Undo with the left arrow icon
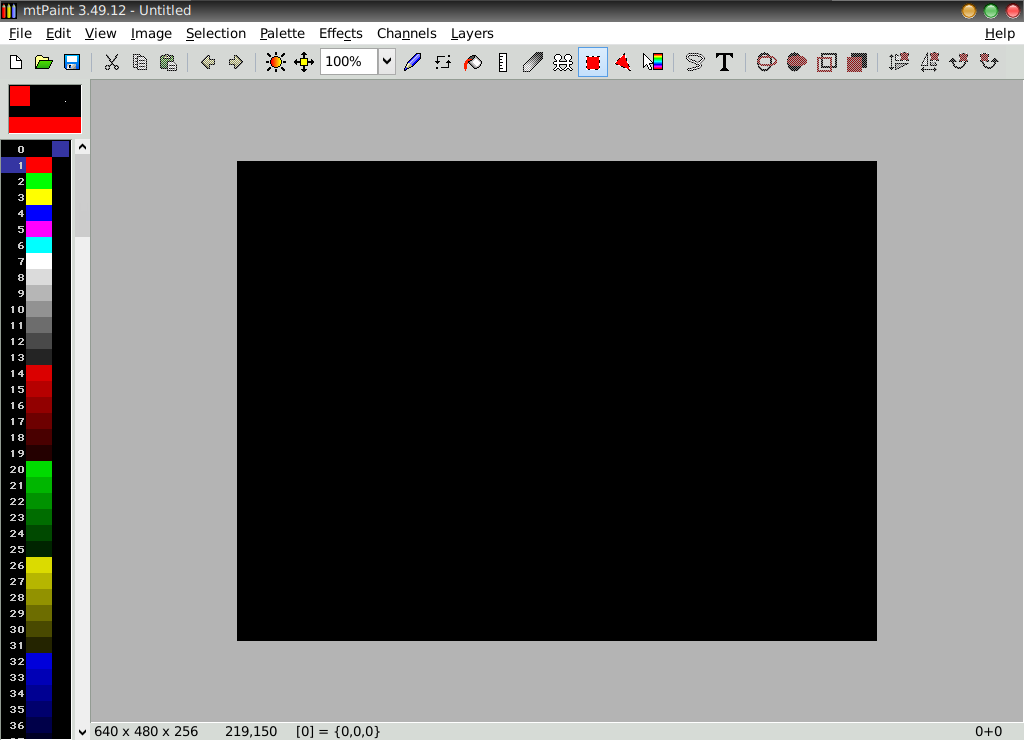1024x740 pixels. (208, 62)
